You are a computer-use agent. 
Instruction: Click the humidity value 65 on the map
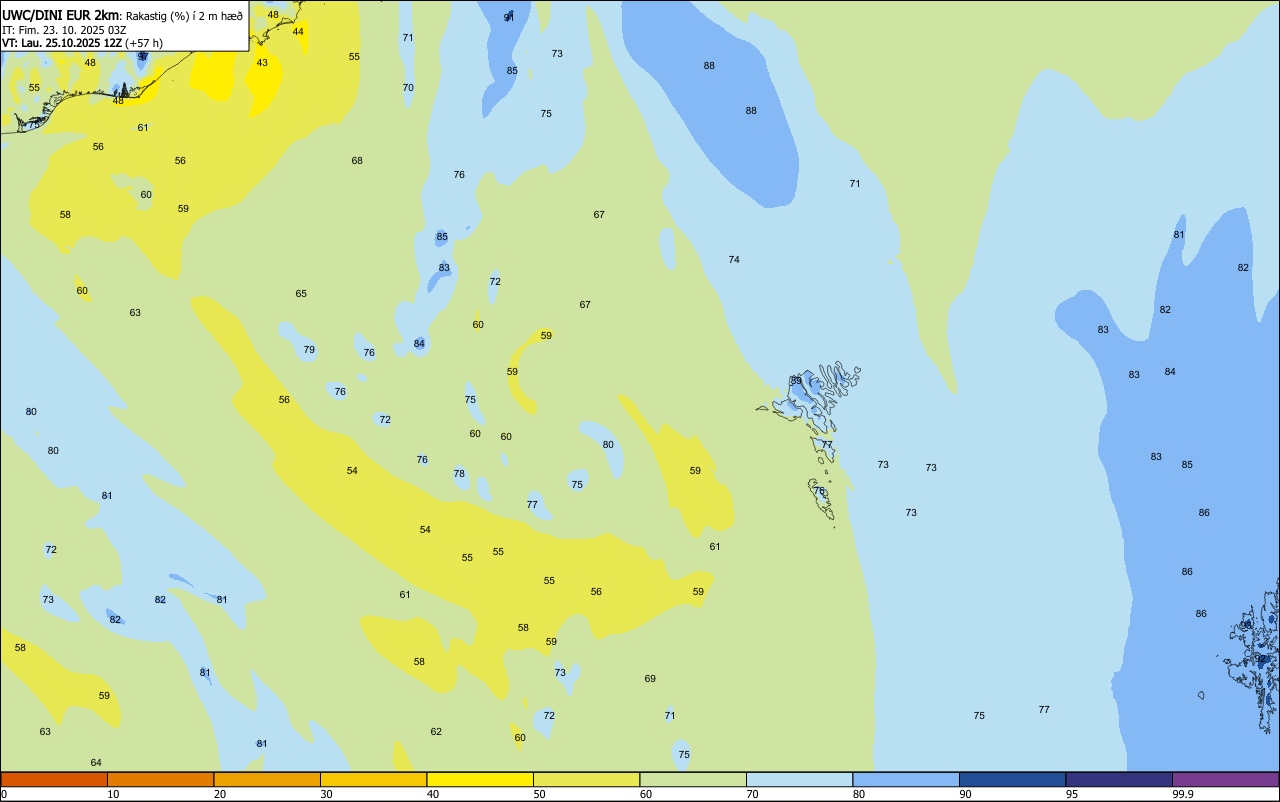(x=301, y=293)
